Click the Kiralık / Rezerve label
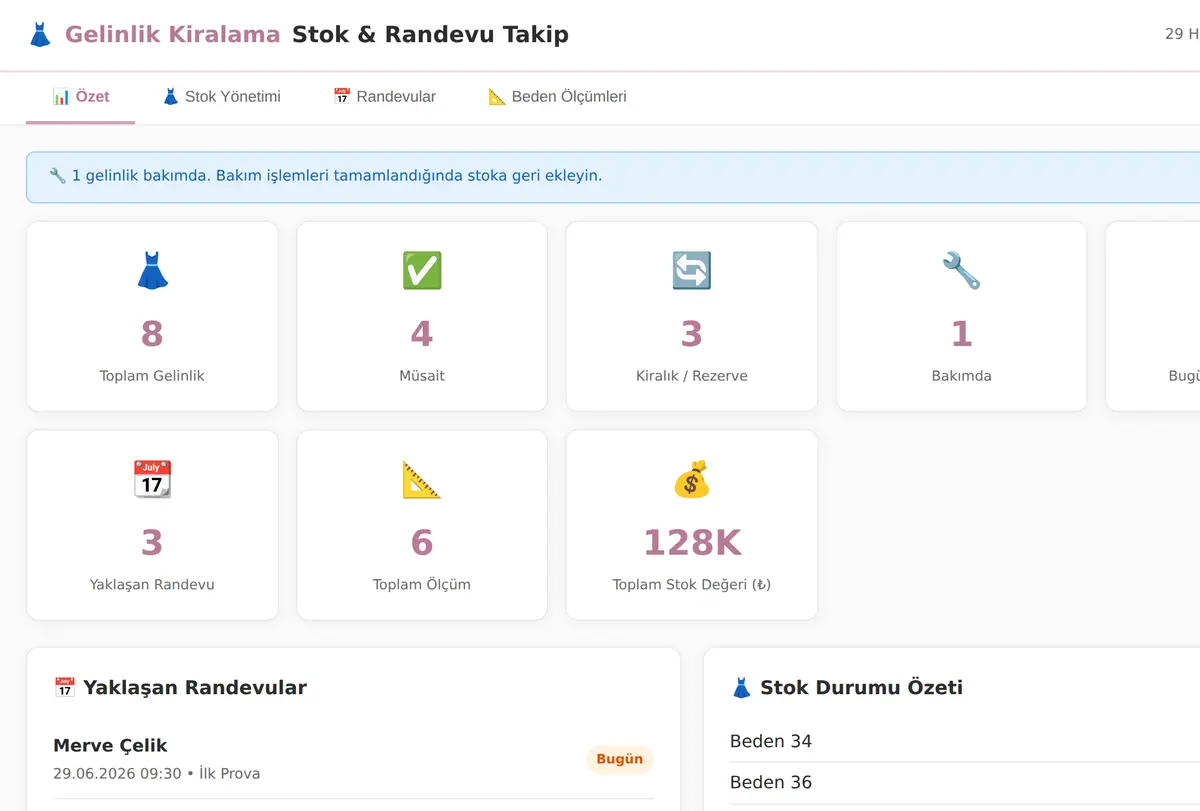 click(x=692, y=376)
